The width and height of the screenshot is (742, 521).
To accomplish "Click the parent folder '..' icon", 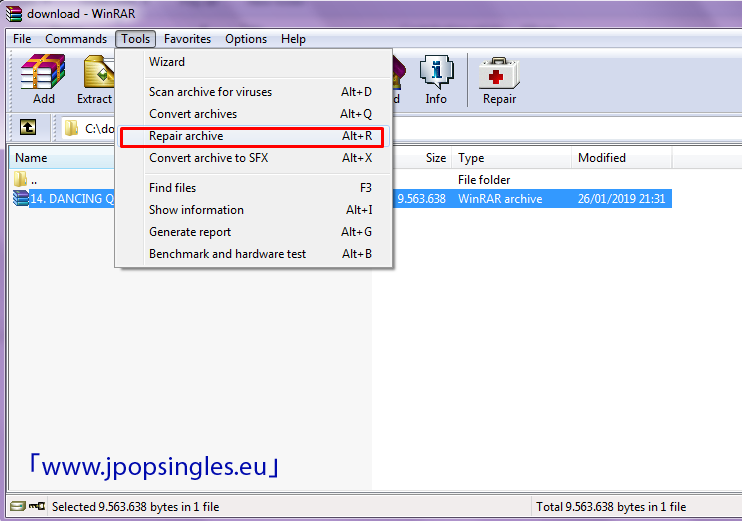I will (20, 179).
